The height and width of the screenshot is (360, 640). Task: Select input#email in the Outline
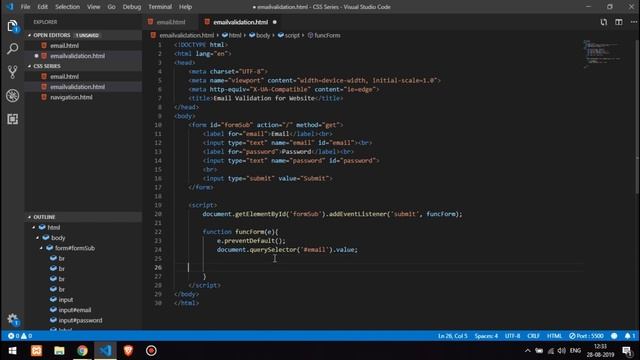pyautogui.click(x=75, y=310)
